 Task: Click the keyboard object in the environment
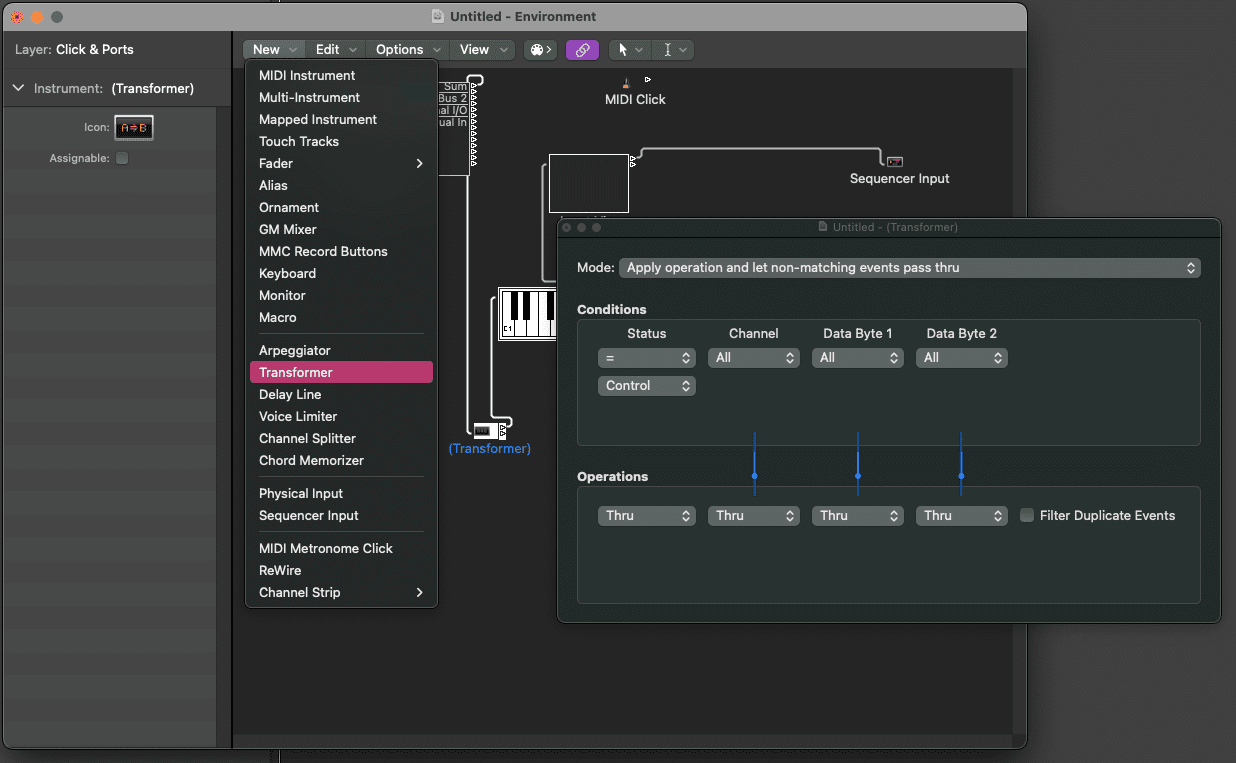[527, 314]
